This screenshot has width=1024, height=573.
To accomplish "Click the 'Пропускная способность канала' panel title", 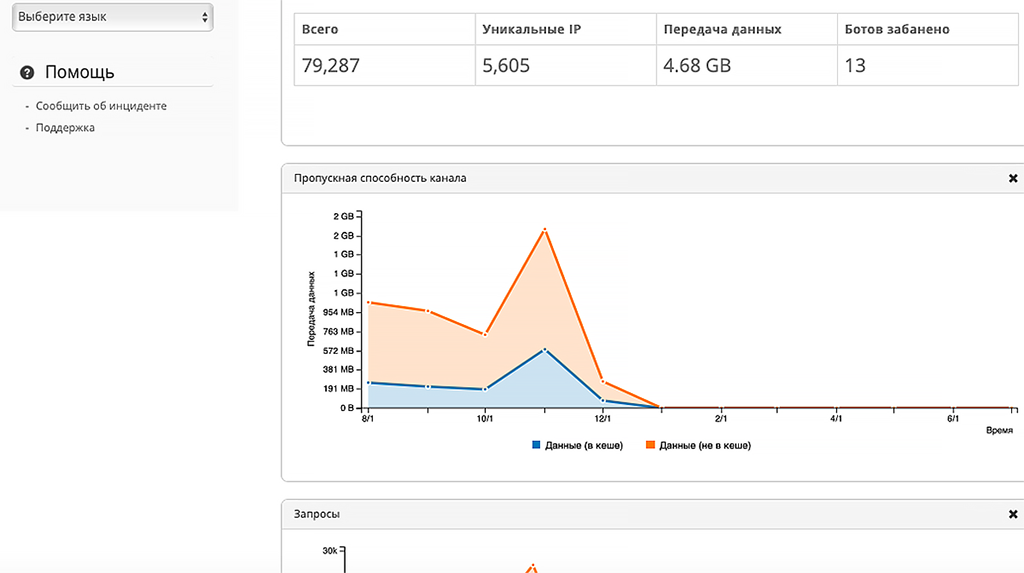I will [380, 178].
